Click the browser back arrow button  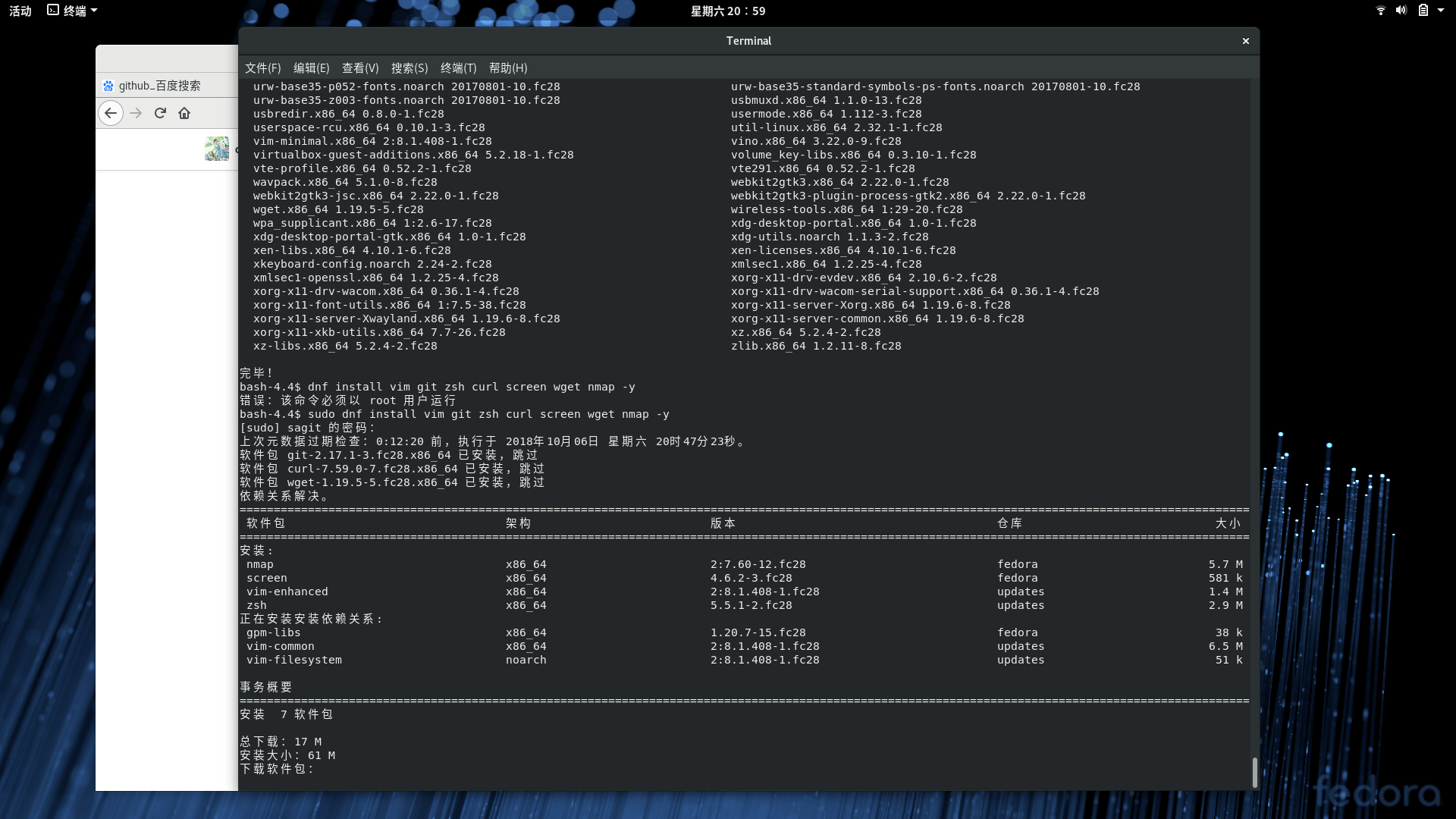(x=111, y=113)
